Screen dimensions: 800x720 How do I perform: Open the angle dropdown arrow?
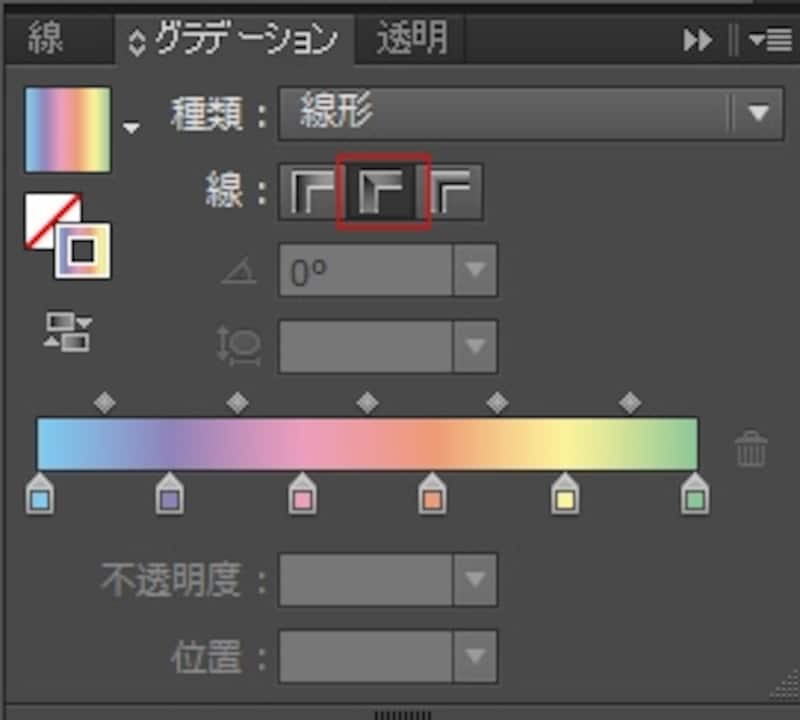[x=475, y=270]
